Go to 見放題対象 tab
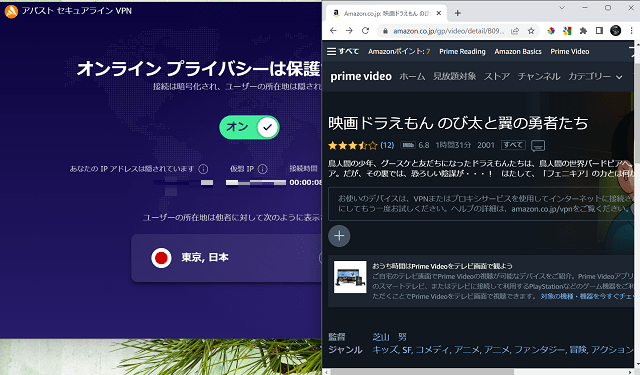Viewport: 640px width, 375px height. [x=454, y=76]
